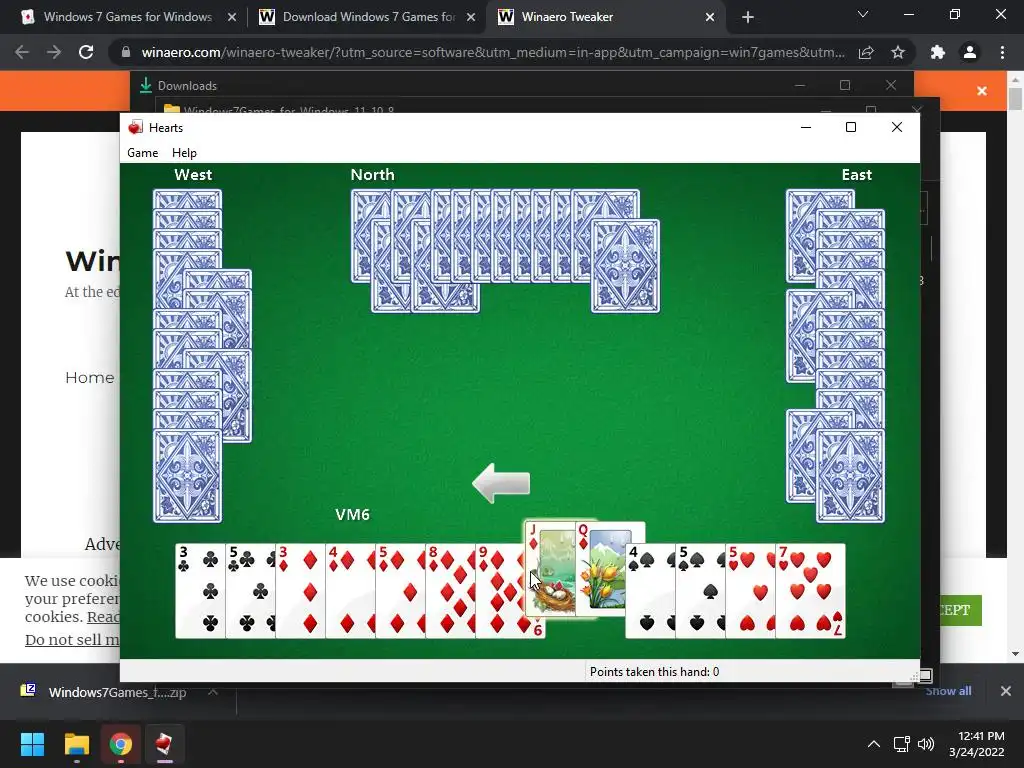Go forward in Chrome
1024x768 pixels.
point(54,52)
